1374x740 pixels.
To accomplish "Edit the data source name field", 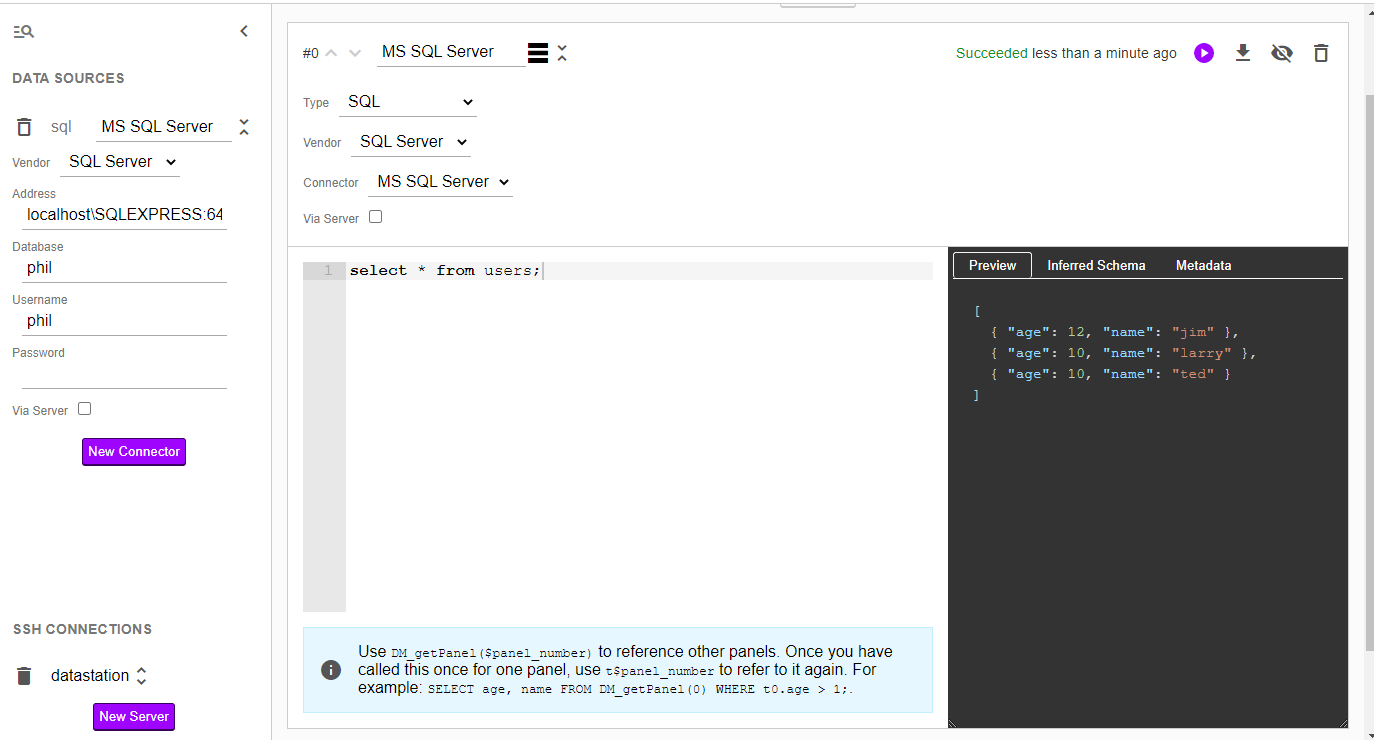I will click(x=164, y=127).
